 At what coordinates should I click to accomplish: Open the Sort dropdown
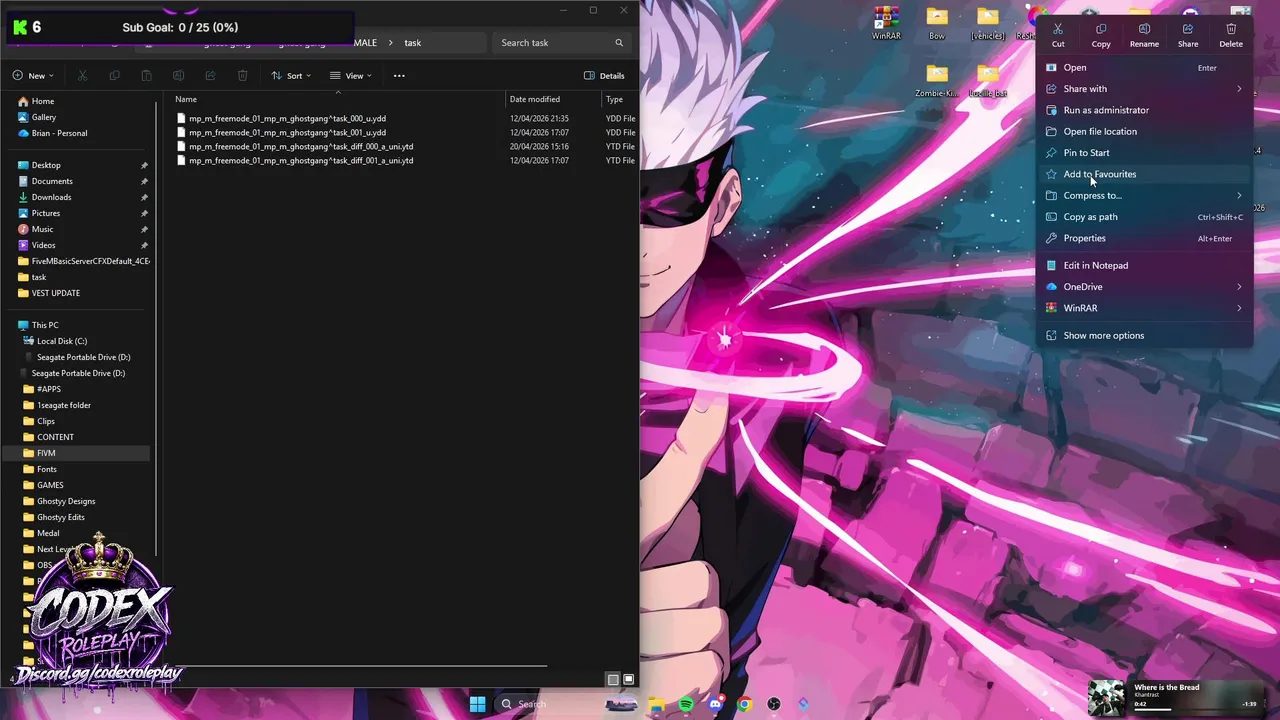pos(292,76)
